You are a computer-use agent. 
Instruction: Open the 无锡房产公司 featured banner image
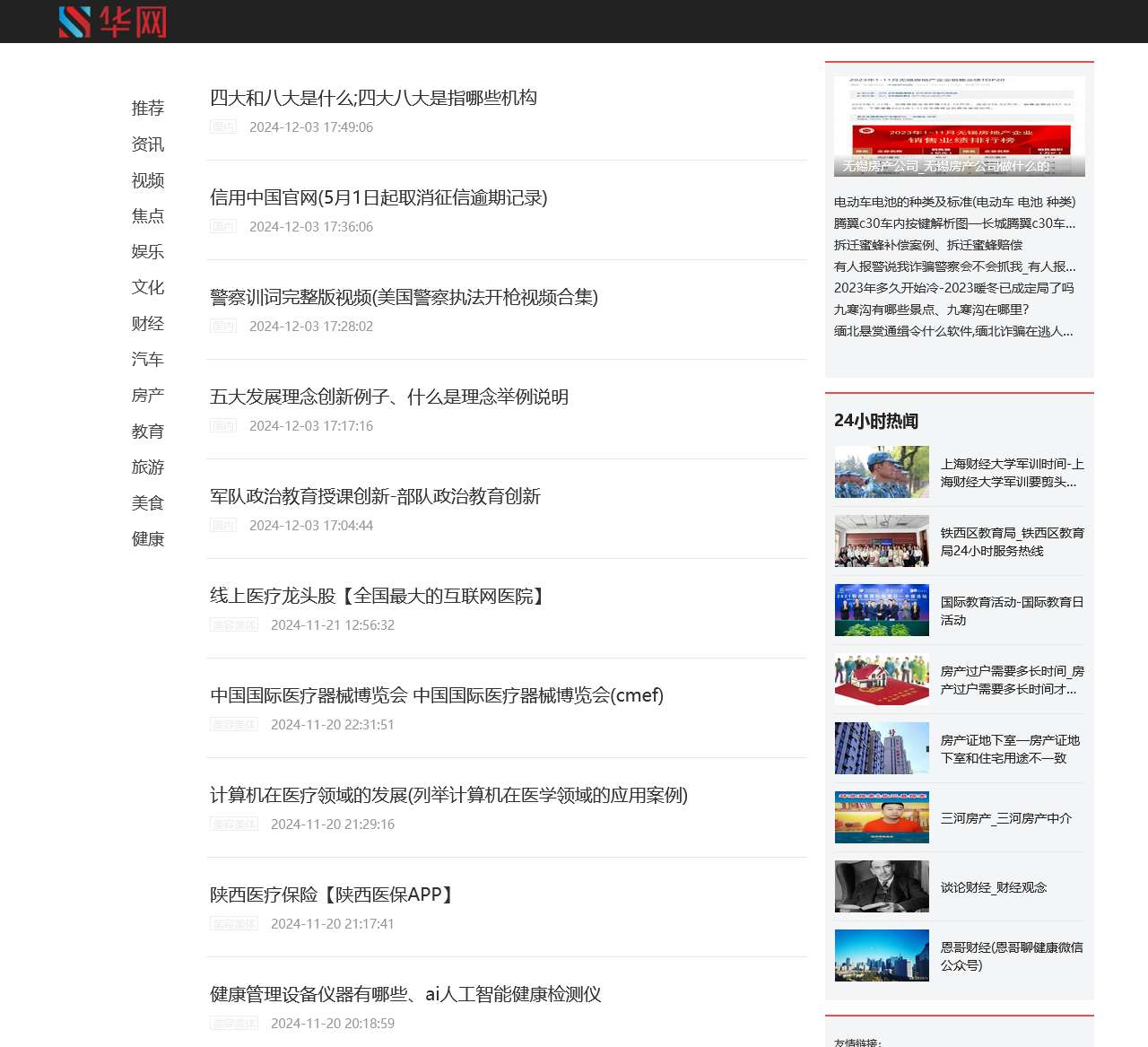click(959, 126)
